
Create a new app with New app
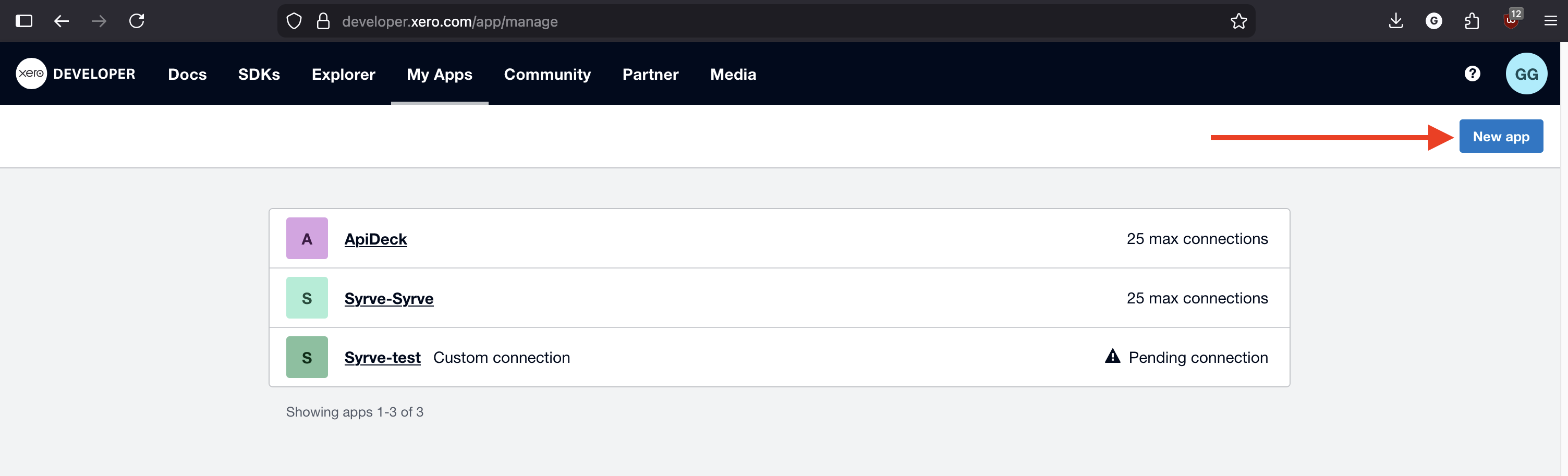click(1500, 137)
